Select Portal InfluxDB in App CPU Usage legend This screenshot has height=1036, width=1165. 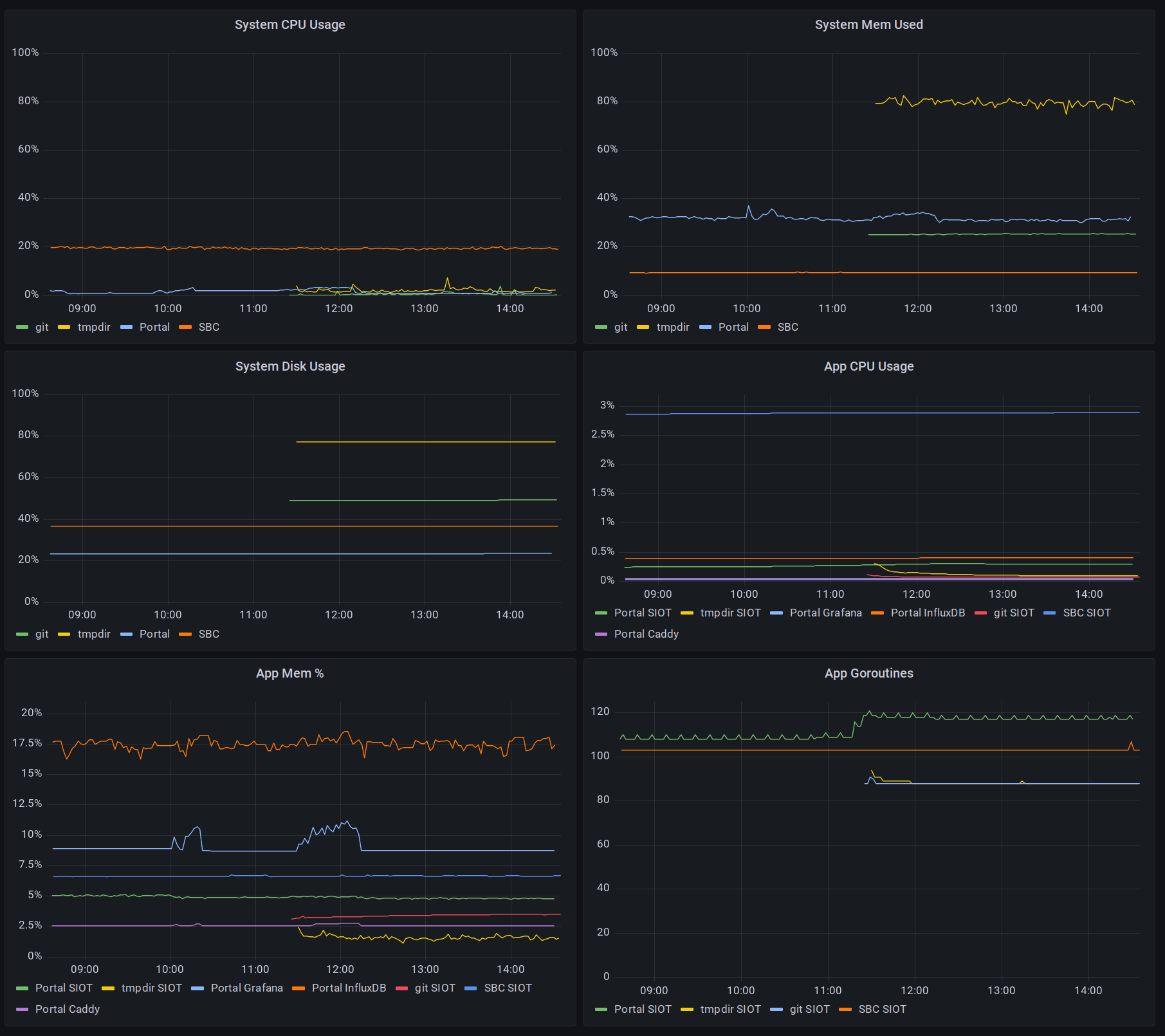[928, 613]
